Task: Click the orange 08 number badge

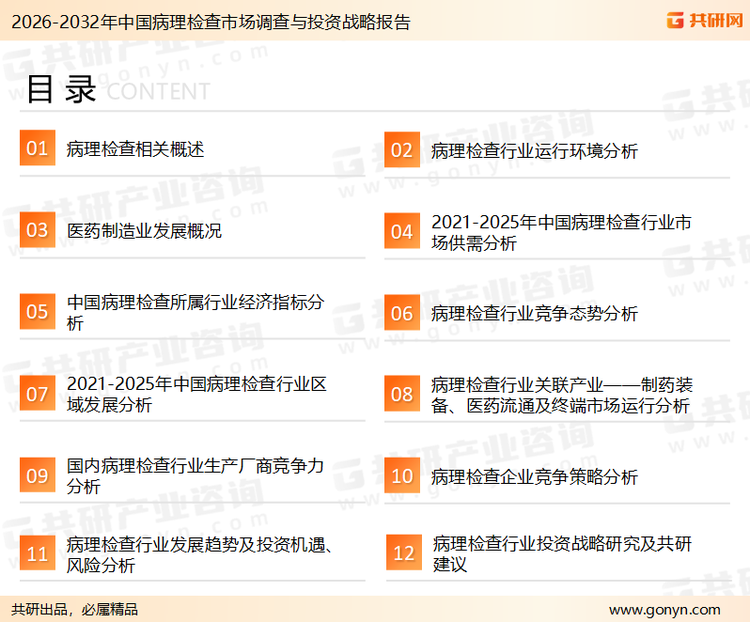Action: click(x=402, y=394)
